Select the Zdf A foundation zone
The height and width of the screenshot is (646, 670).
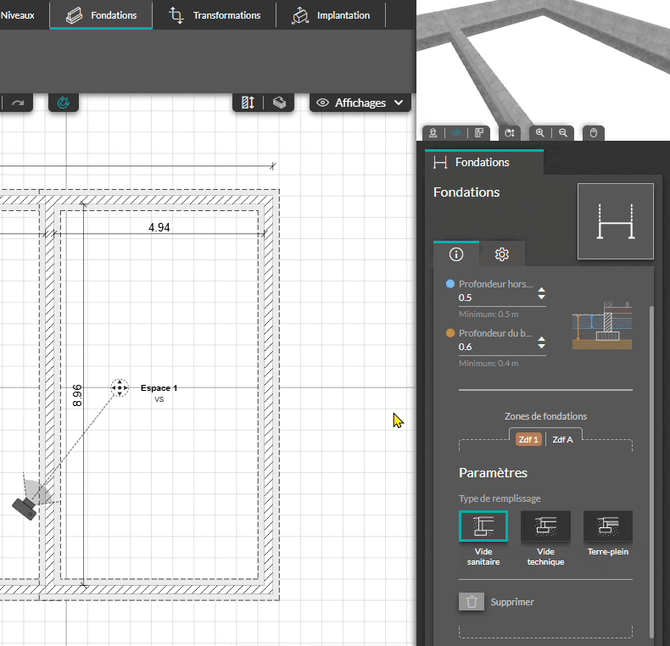[562, 440]
